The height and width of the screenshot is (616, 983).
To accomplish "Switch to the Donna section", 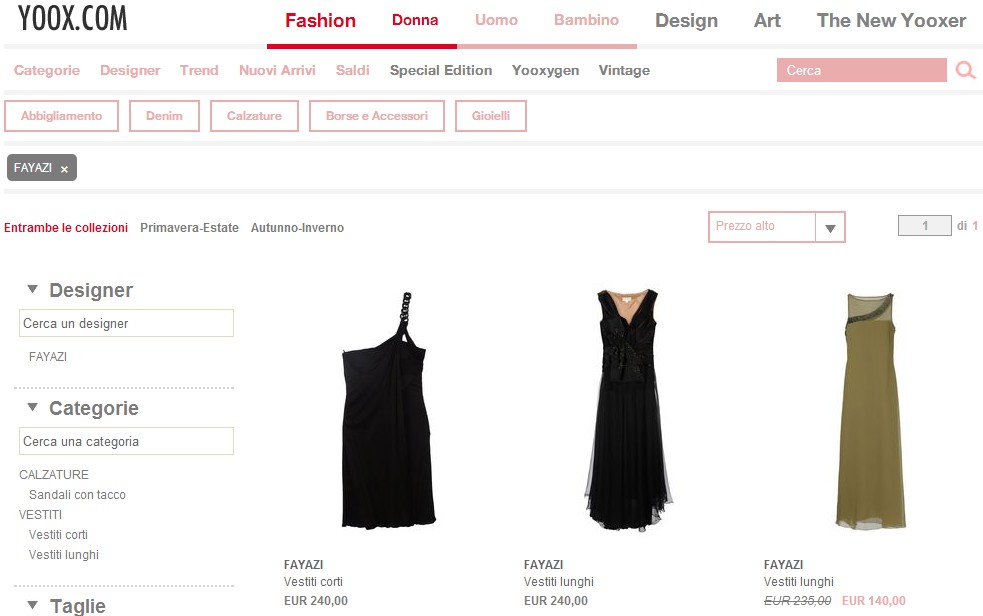I will coord(415,20).
